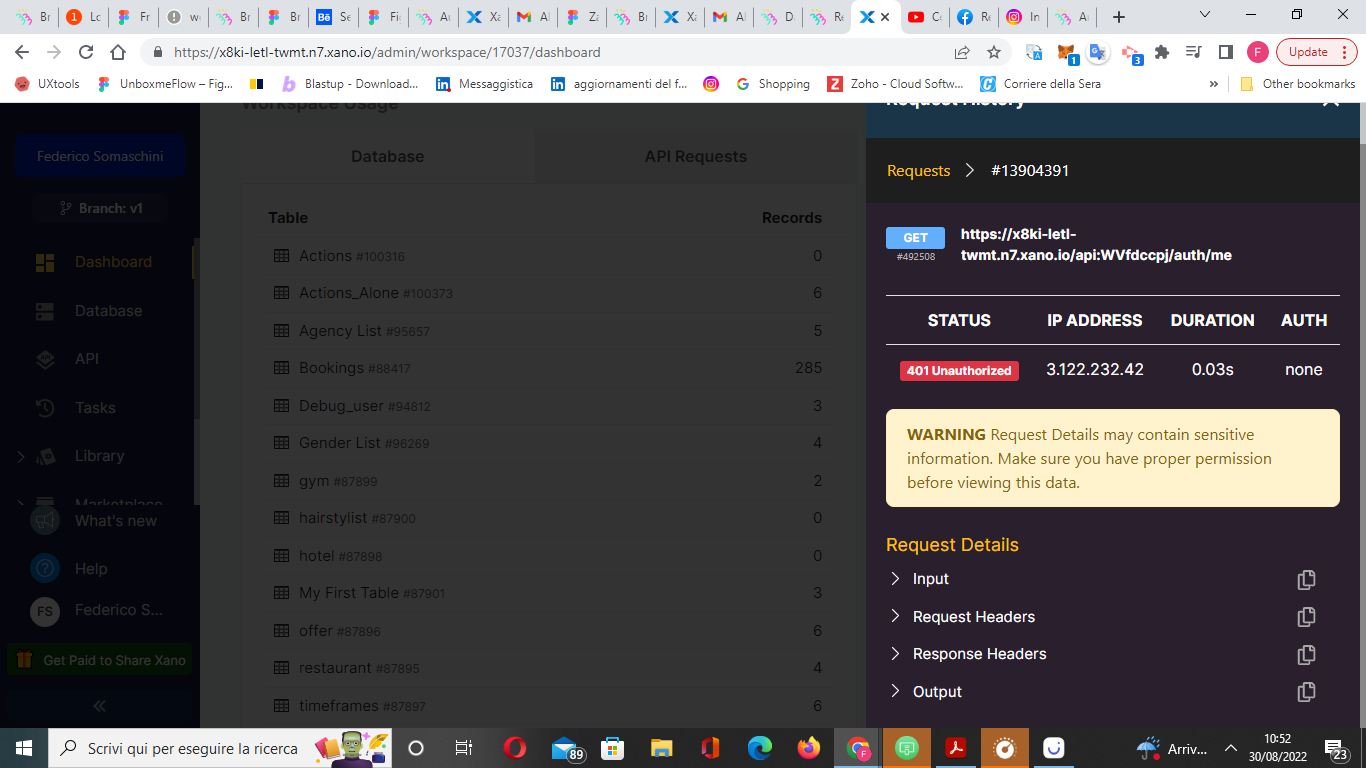Open the MetaMask fox extension
This screenshot has width=1366, height=768.
1067,52
